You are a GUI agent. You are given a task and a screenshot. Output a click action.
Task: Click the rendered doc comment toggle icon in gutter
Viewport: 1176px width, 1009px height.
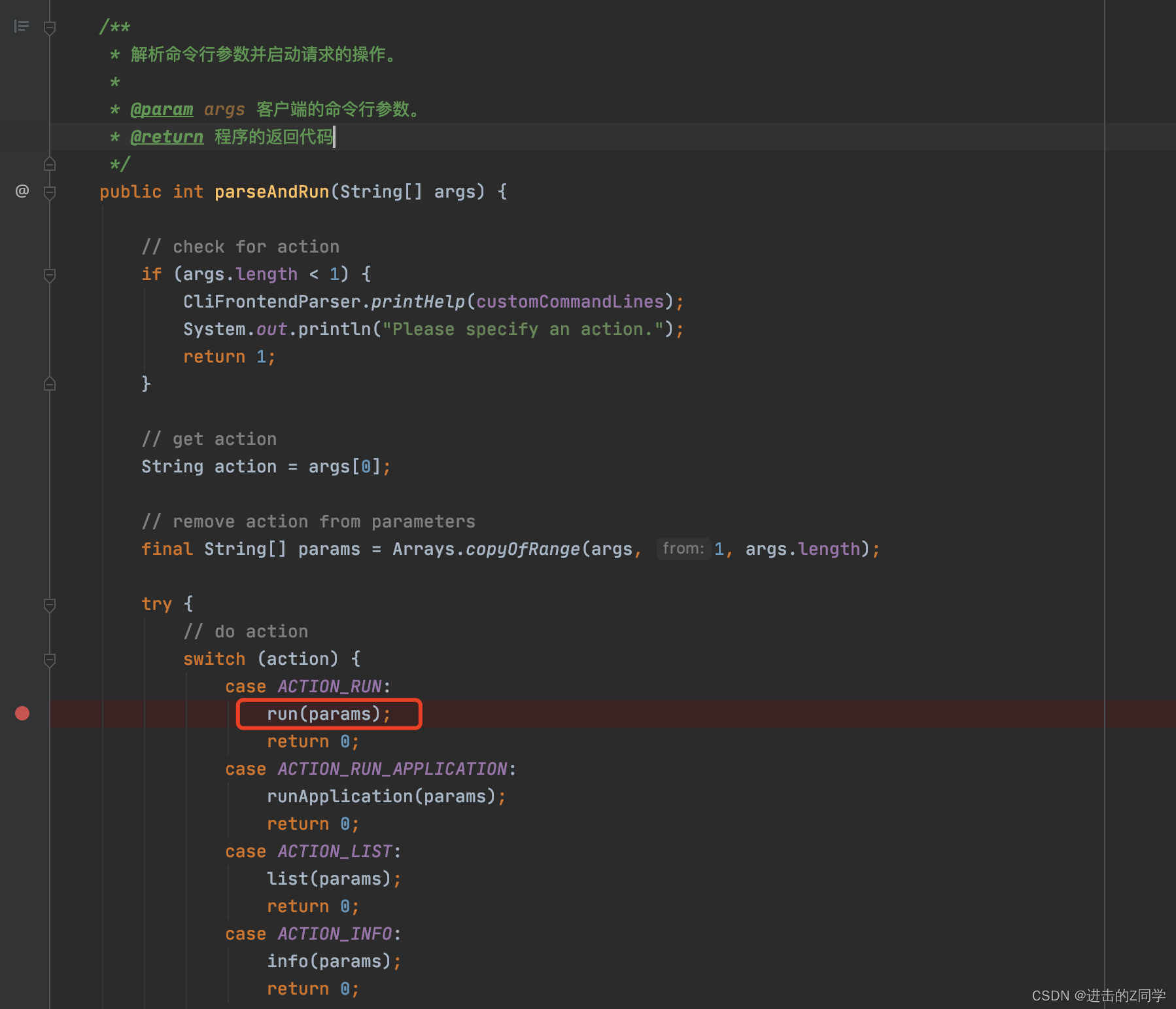pyautogui.click(x=22, y=26)
